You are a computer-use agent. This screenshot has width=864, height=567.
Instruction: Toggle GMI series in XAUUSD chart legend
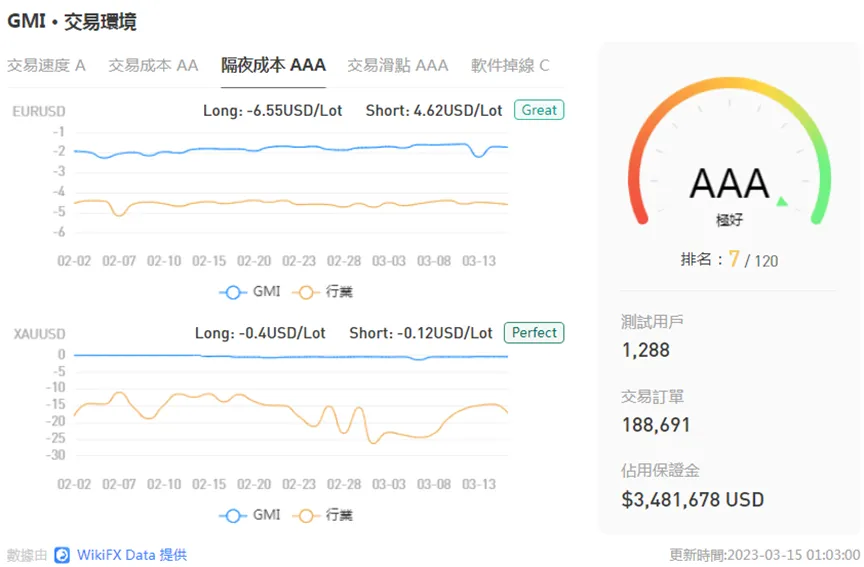click(x=250, y=515)
